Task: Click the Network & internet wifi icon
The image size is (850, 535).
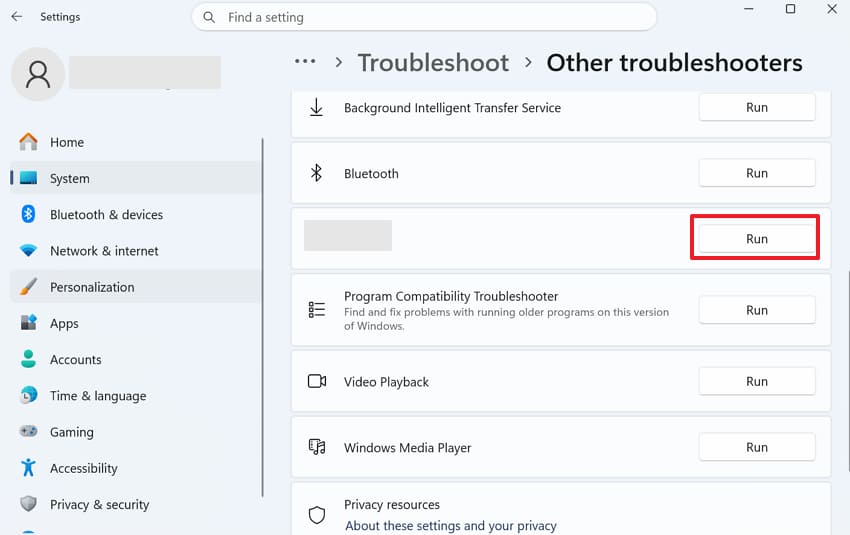Action: (x=28, y=250)
